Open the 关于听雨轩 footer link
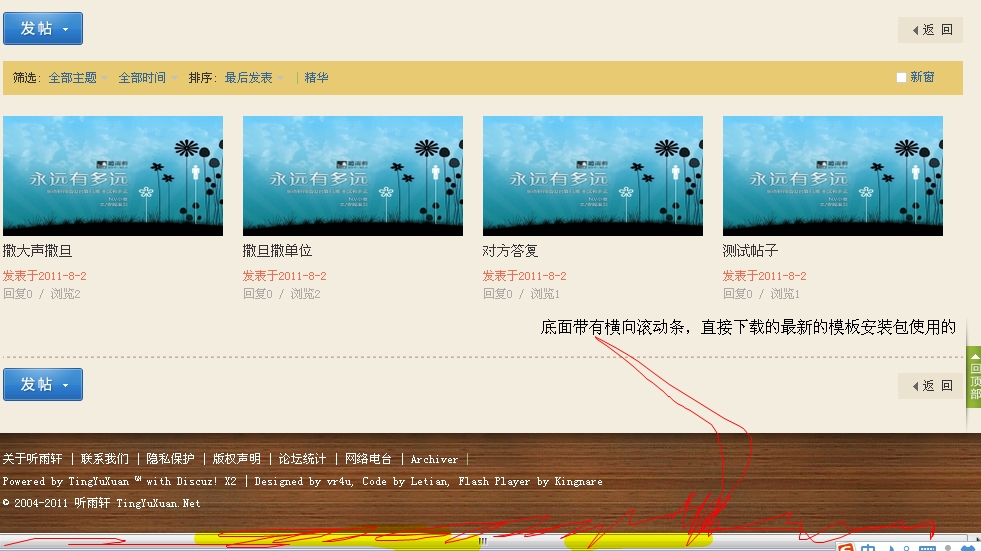The width and height of the screenshot is (981, 551). [x=33, y=459]
